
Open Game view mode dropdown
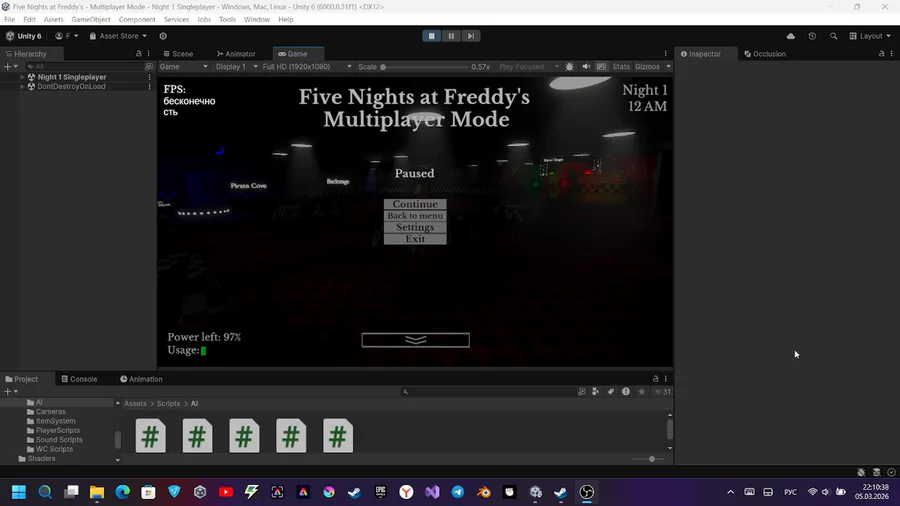point(183,67)
